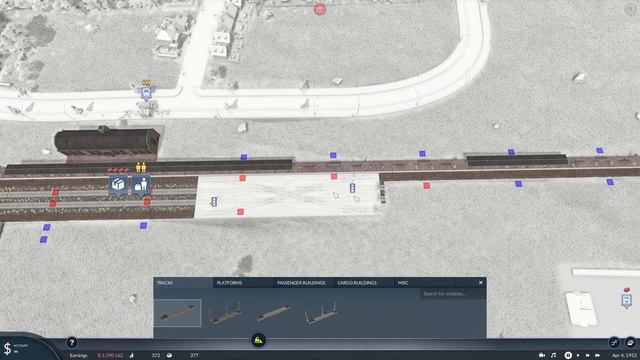This screenshot has height=360, width=640.
Task: Select the first plain track module thumbnail
Action: point(178,313)
